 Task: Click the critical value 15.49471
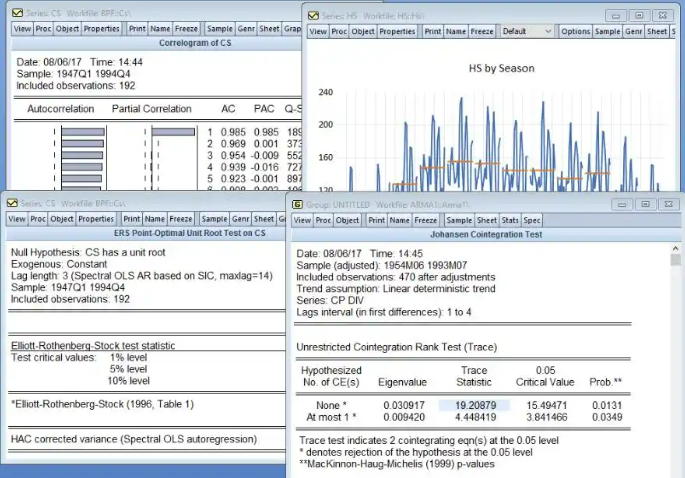point(546,405)
